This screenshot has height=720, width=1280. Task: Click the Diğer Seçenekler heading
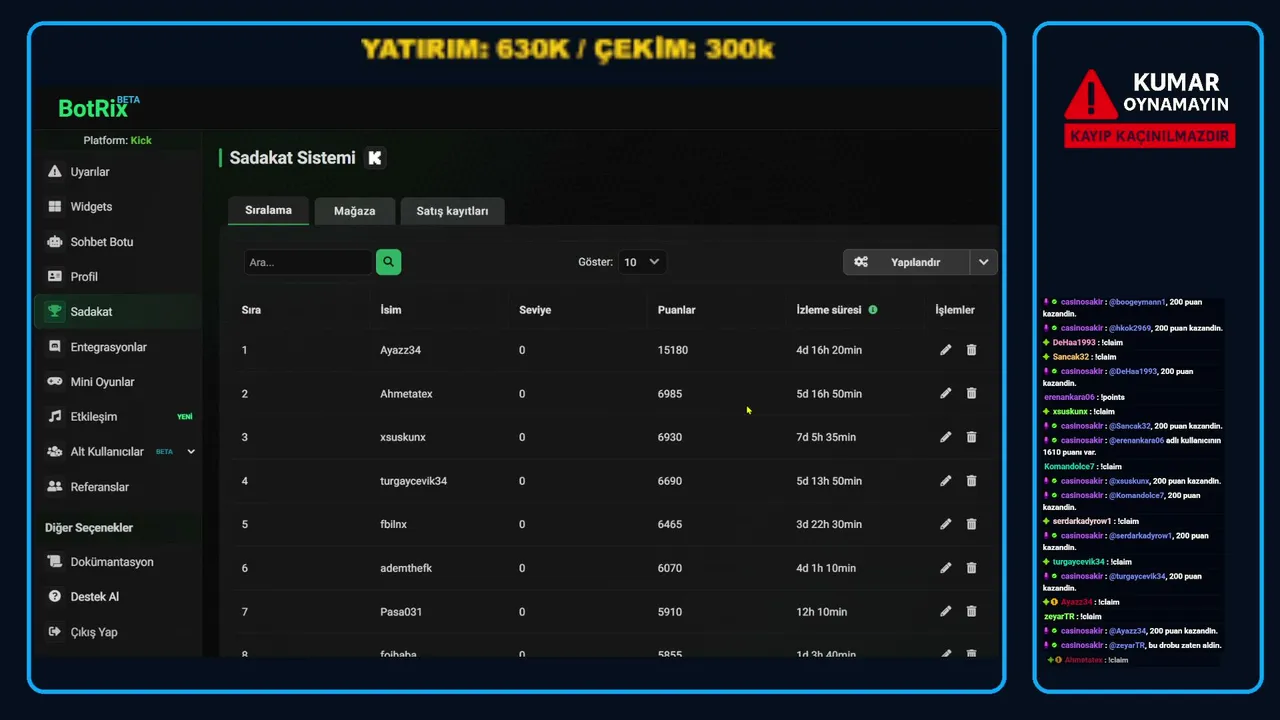pos(89,527)
